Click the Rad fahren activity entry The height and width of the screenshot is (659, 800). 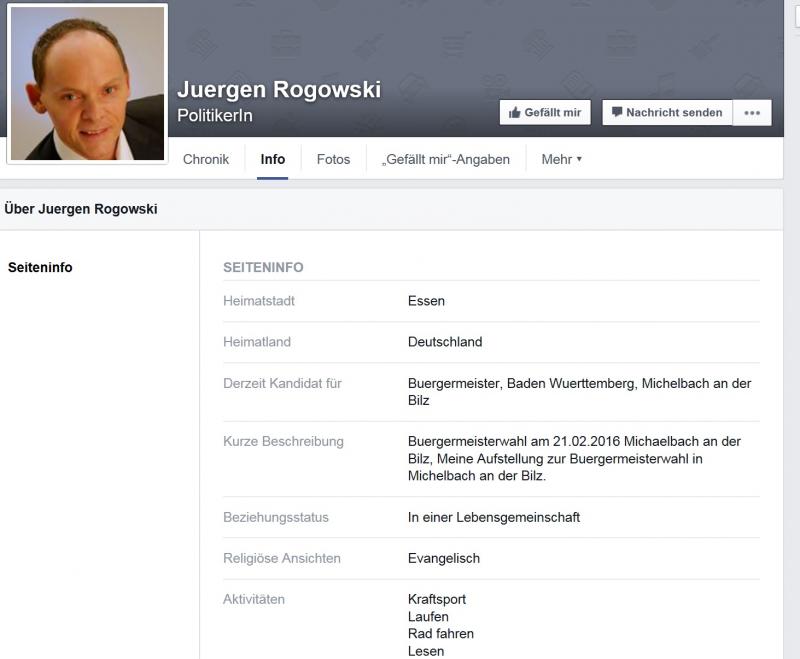441,634
